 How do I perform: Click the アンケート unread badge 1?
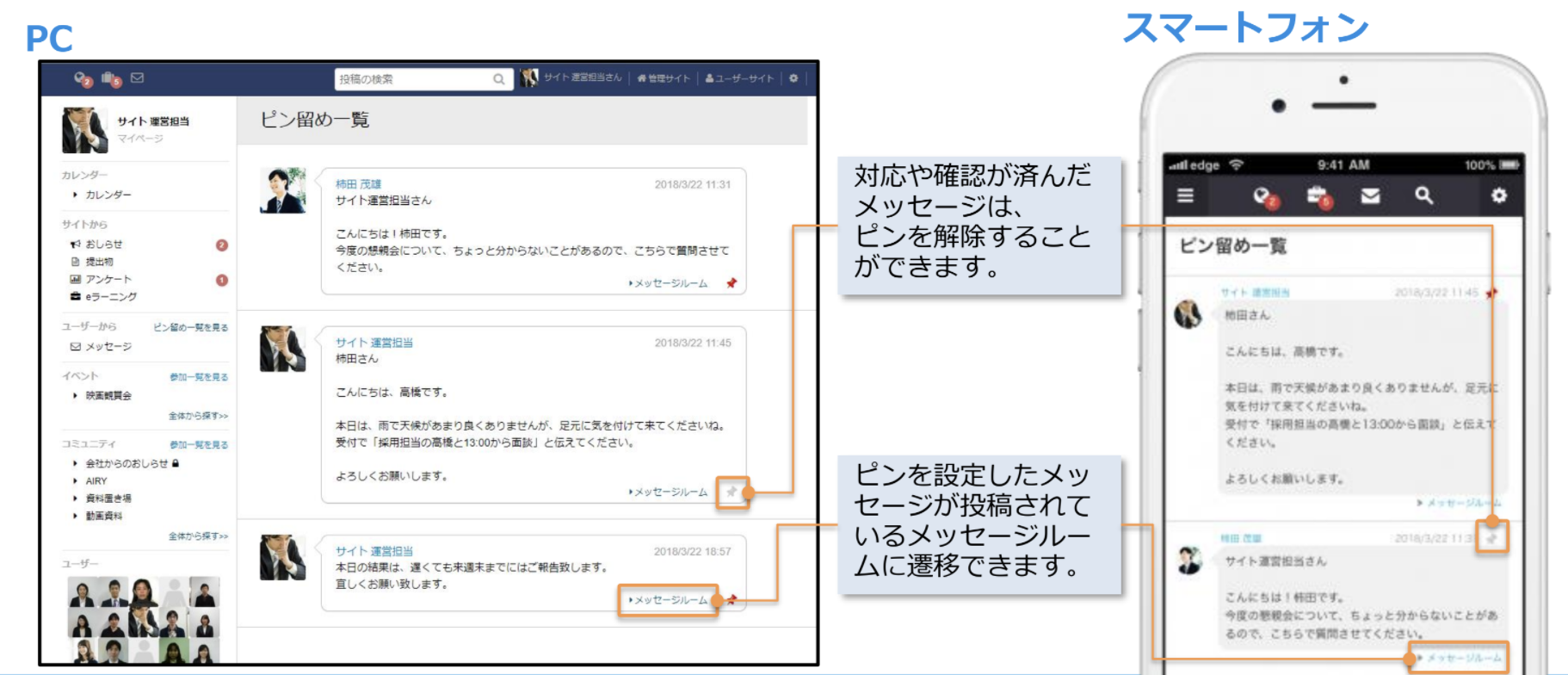222,280
